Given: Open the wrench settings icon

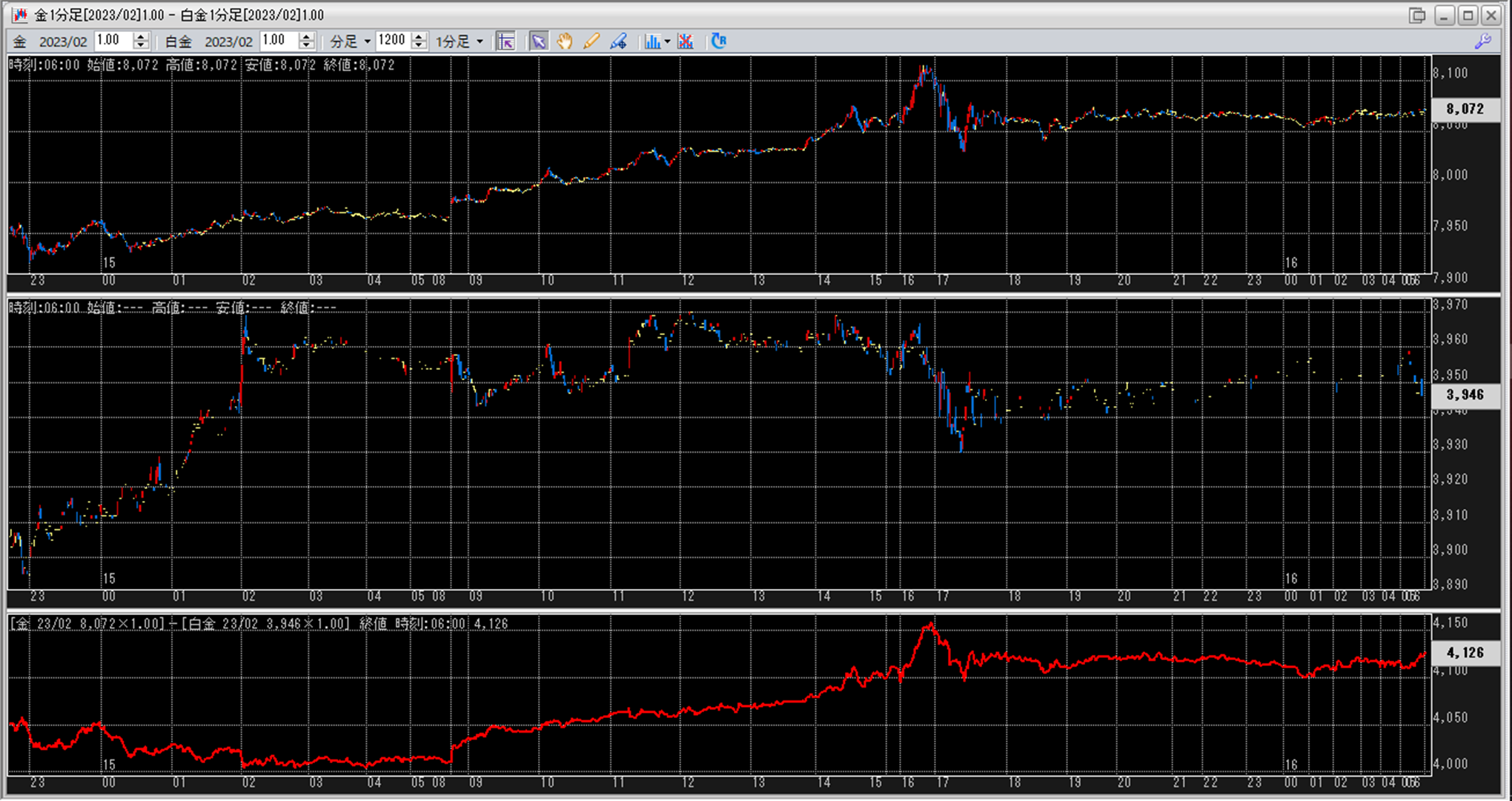Looking at the screenshot, I should 1483,41.
